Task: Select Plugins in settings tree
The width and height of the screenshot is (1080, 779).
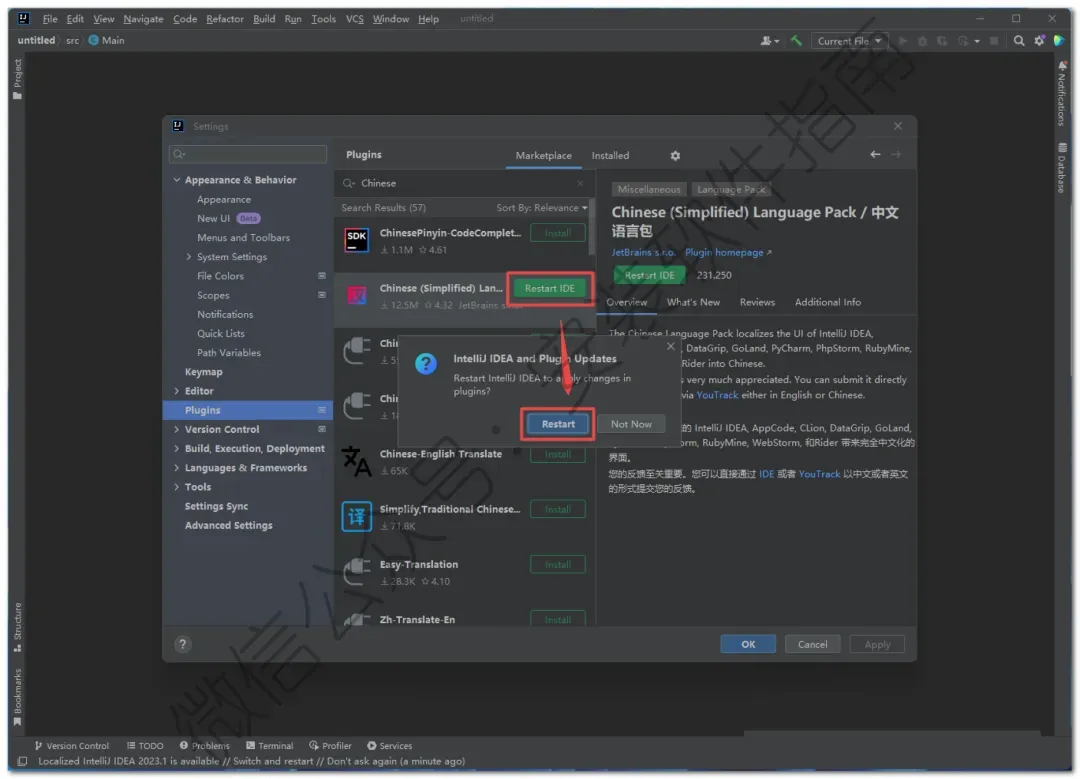Action: click(248, 410)
